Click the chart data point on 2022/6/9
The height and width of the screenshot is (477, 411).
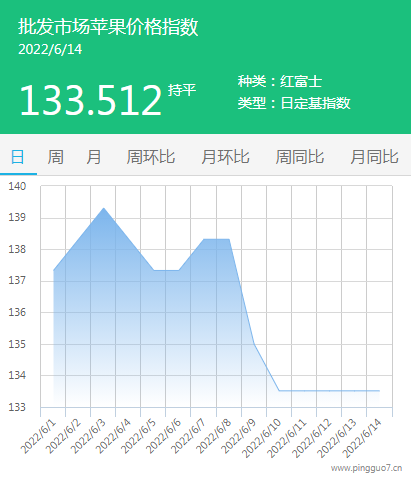(254, 344)
